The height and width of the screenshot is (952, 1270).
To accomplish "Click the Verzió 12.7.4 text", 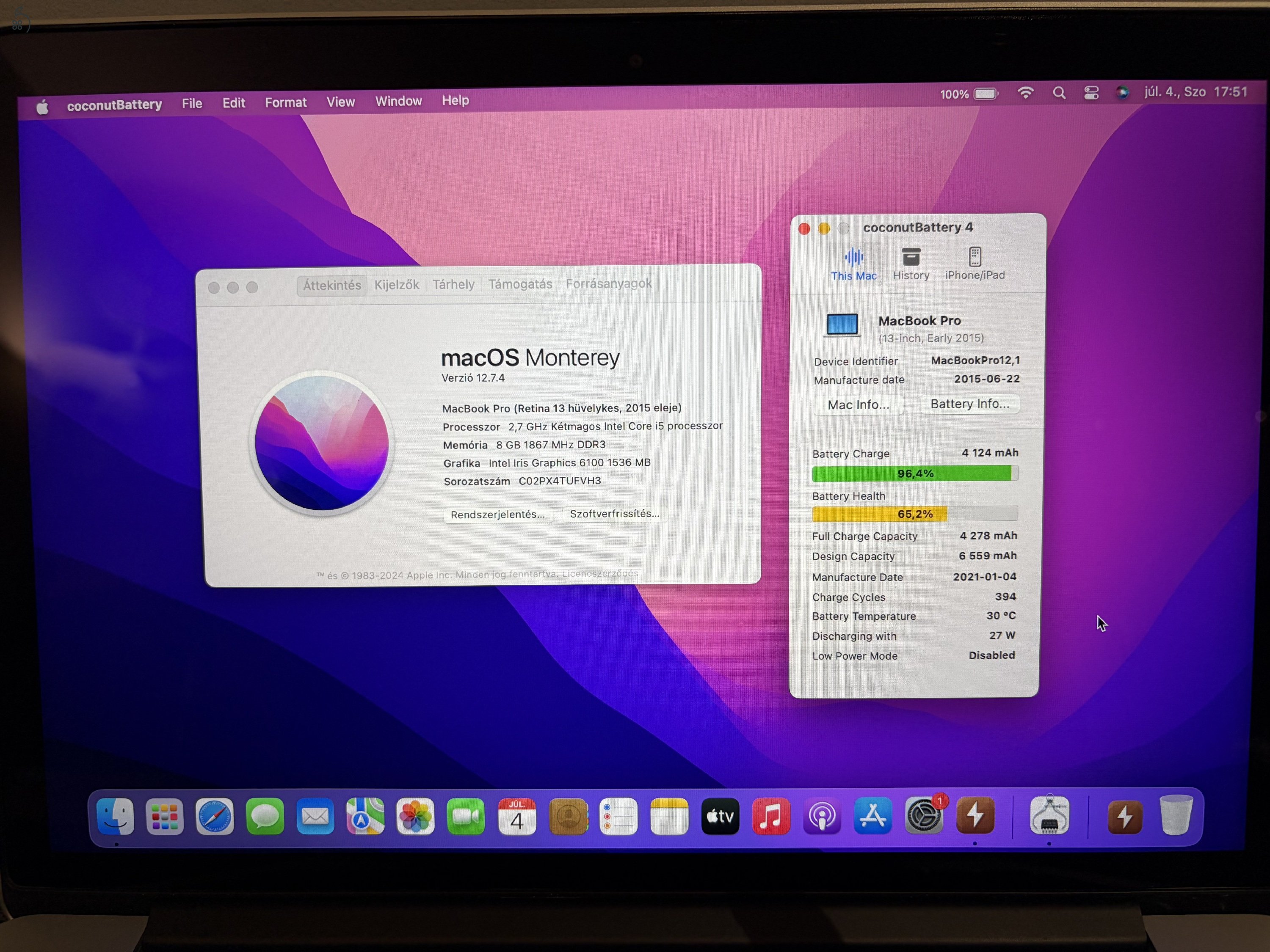I will (x=473, y=377).
